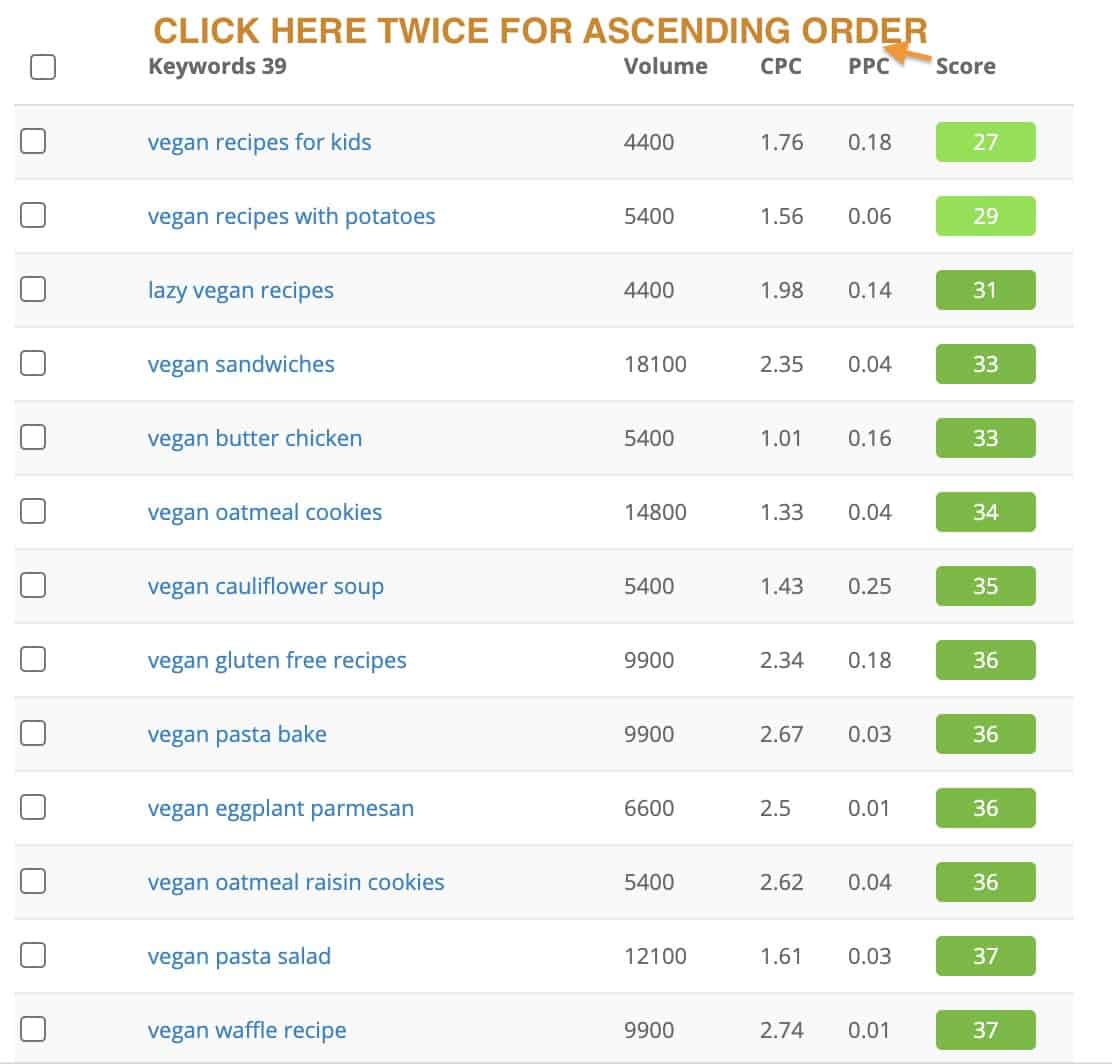Open the lazy vegan recipes link
The image size is (1112, 1064).
(240, 291)
